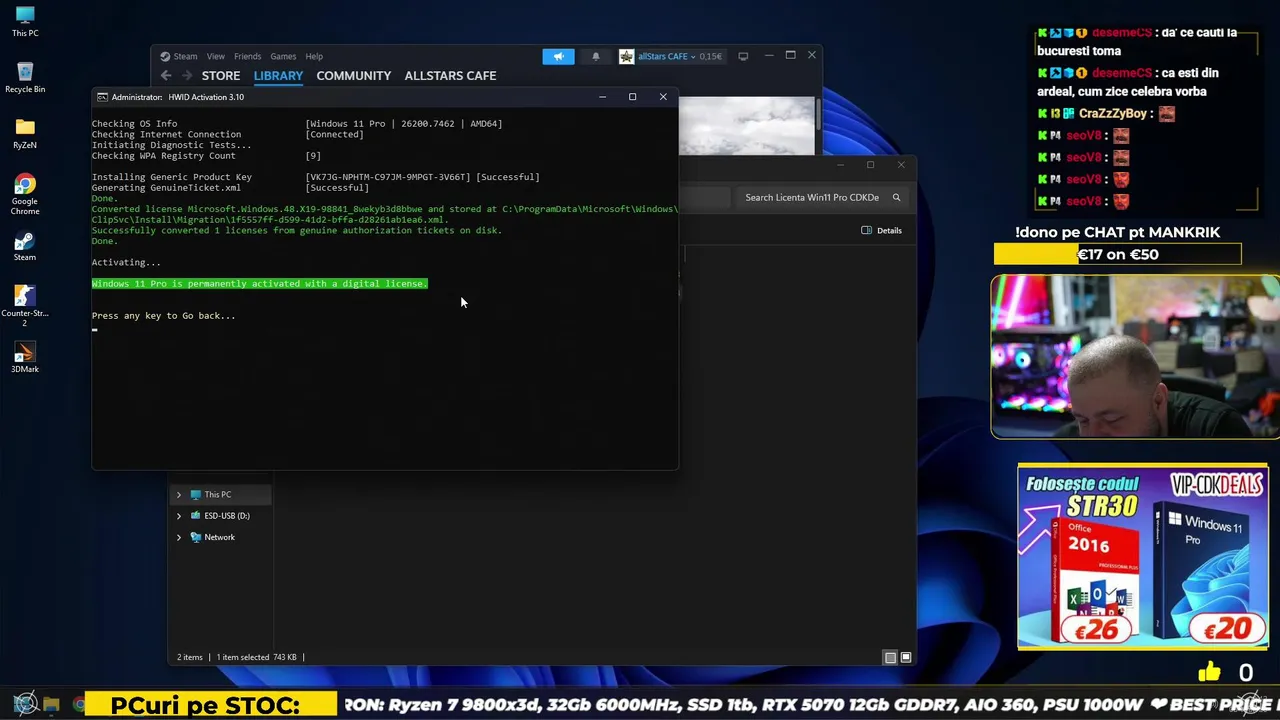
Task: Open the Friends menu in Steam
Action: coord(247,56)
